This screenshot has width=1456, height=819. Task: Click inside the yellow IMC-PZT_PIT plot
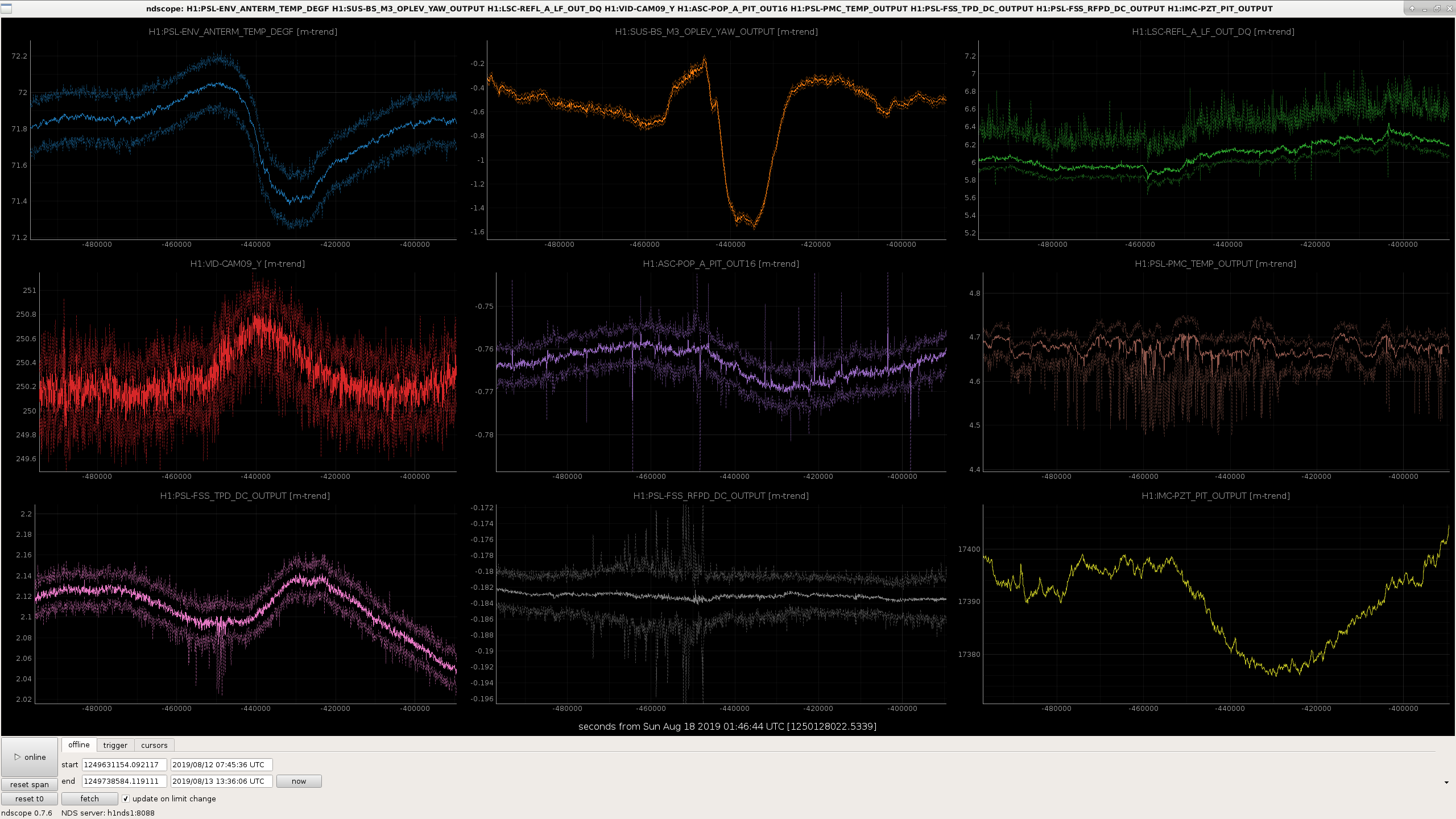click(1216, 604)
